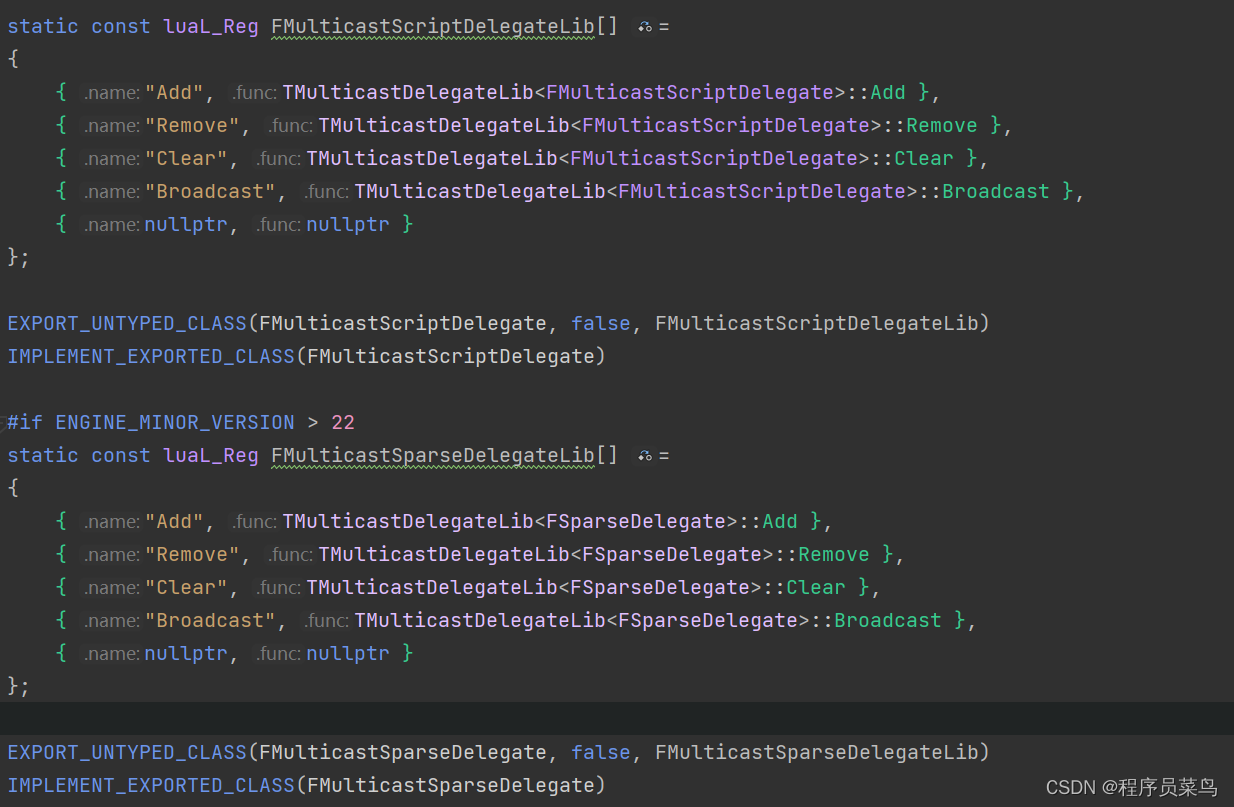1234x807 pixels.
Task: Click .func nullptr value in the sparse table
Action: coord(348,653)
